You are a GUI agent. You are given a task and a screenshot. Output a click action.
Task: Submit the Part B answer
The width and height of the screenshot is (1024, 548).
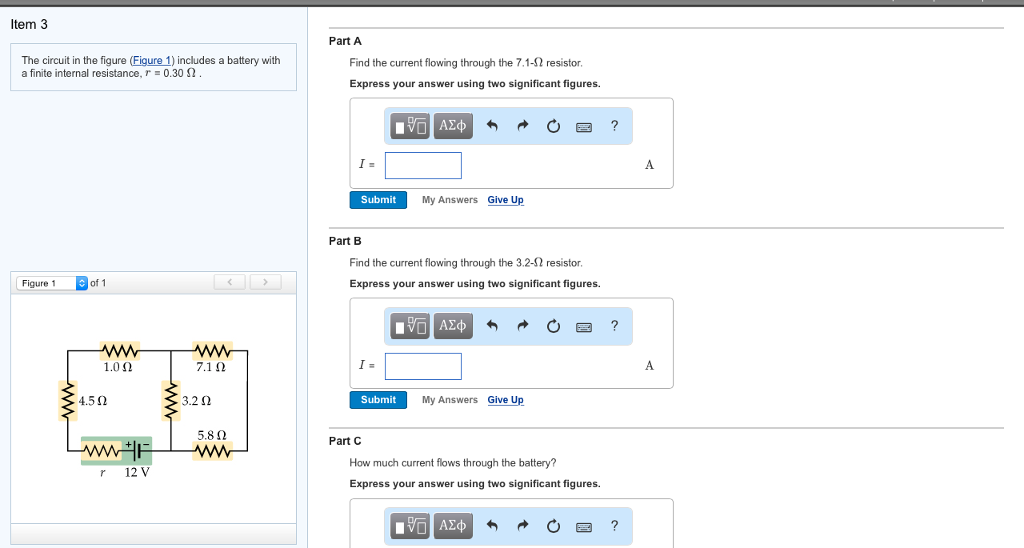point(378,400)
